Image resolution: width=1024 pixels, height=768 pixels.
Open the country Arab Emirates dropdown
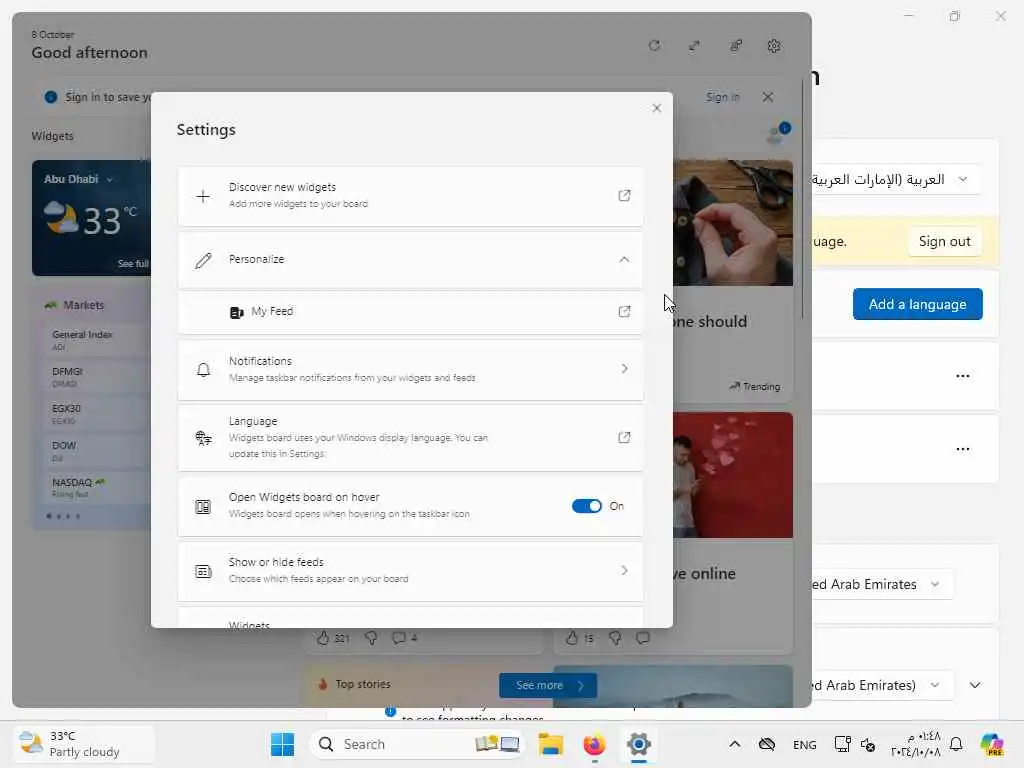[x=882, y=584]
